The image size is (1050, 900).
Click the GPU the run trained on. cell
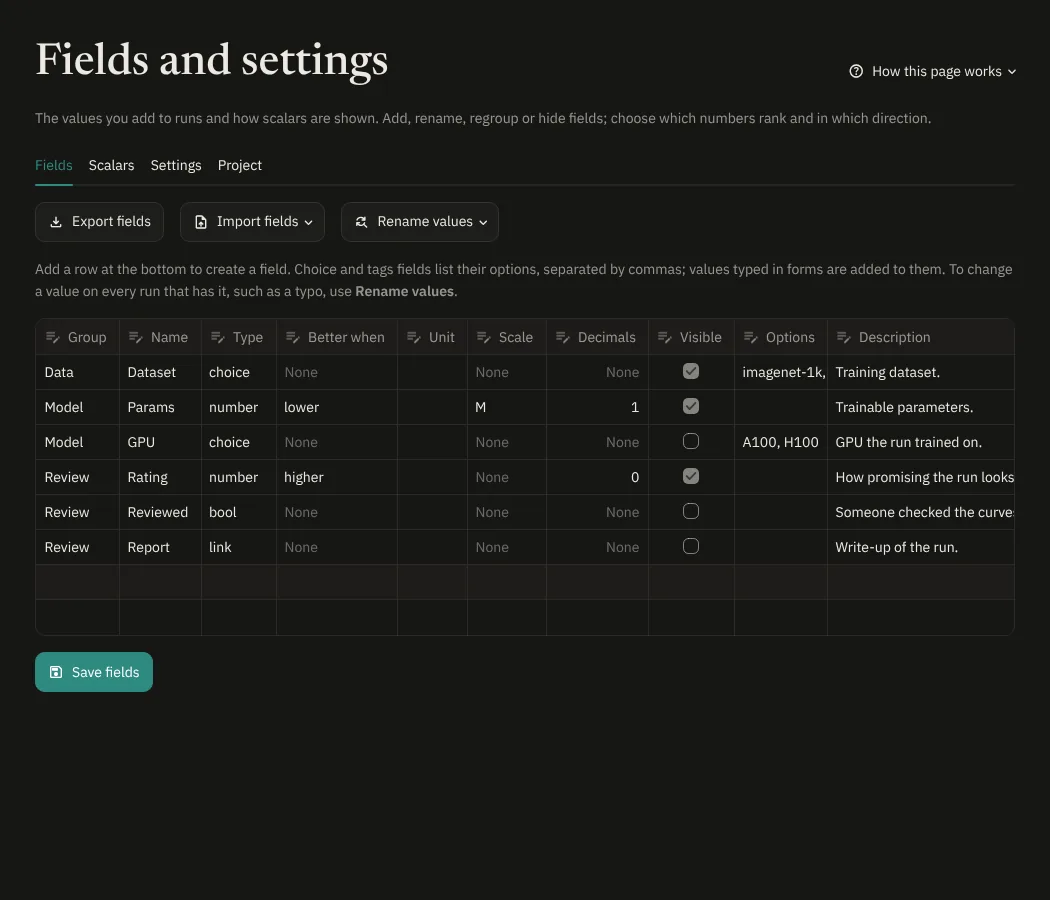(921, 442)
